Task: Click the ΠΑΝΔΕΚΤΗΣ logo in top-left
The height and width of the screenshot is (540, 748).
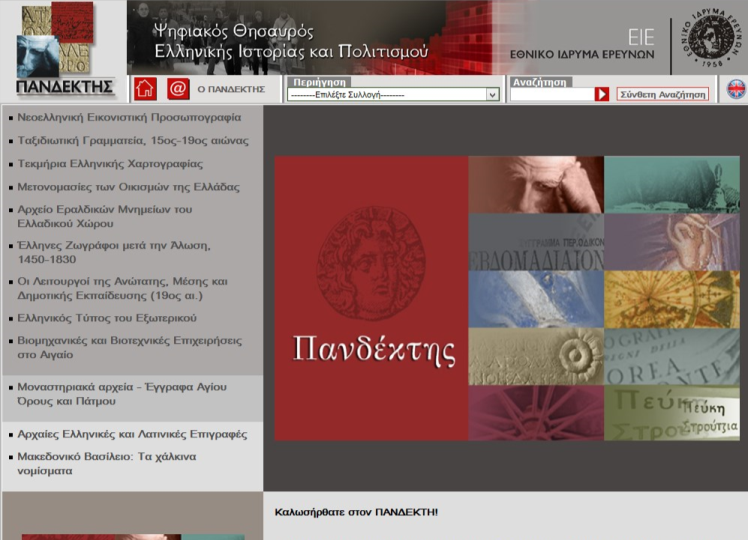Action: pos(64,51)
